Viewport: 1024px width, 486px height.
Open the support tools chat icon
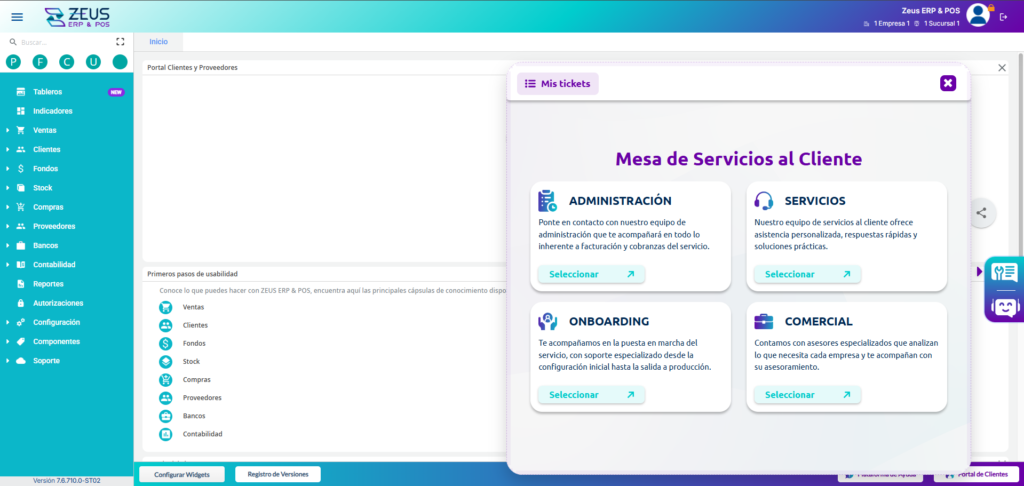1004,273
